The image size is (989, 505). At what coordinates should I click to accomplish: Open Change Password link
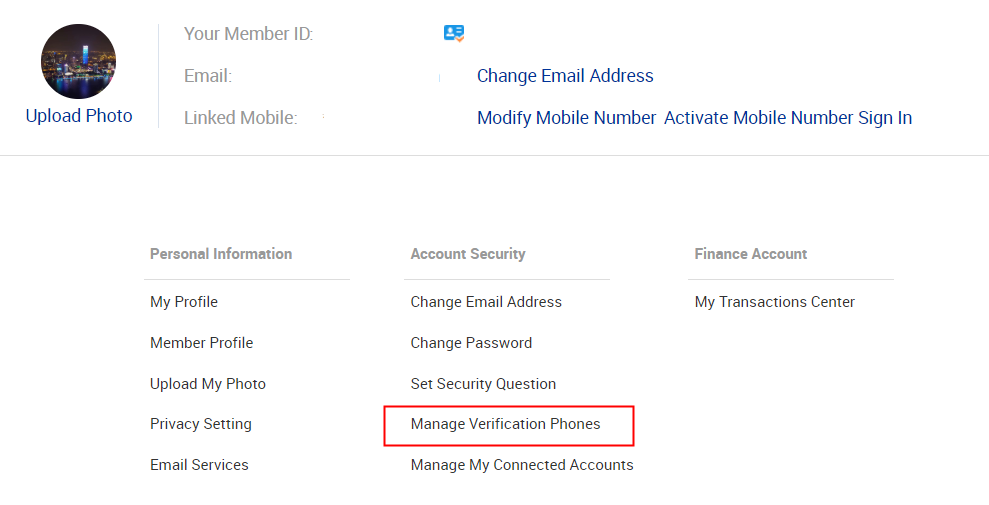[x=471, y=343]
